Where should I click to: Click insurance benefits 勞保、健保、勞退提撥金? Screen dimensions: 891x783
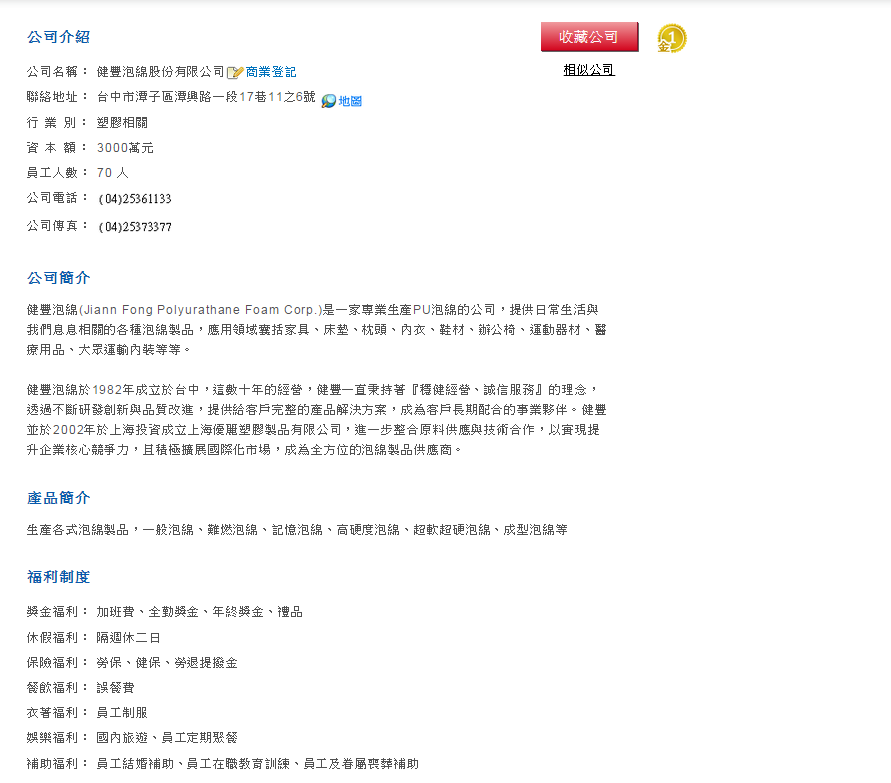167,663
